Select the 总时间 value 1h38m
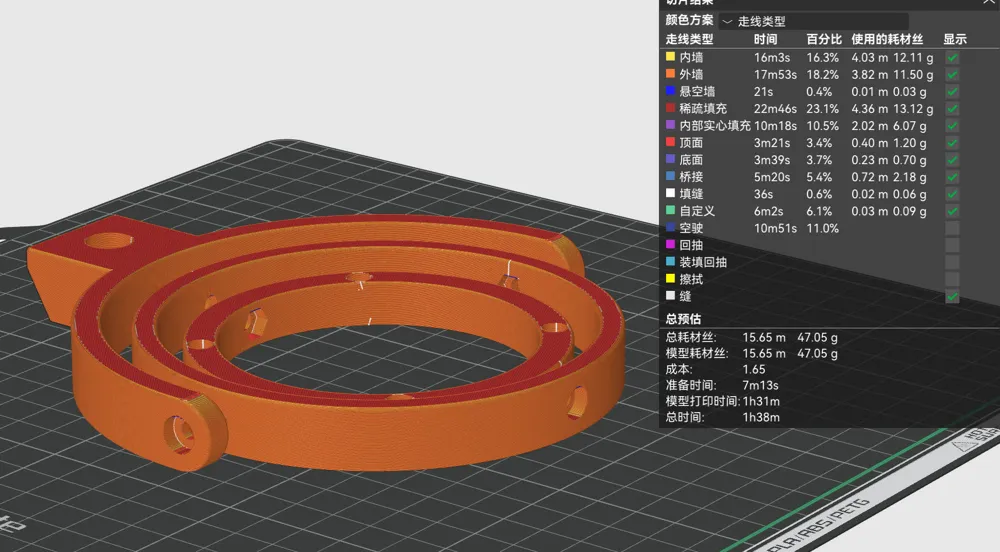Screen dimensions: 1000x552 (x=761, y=418)
